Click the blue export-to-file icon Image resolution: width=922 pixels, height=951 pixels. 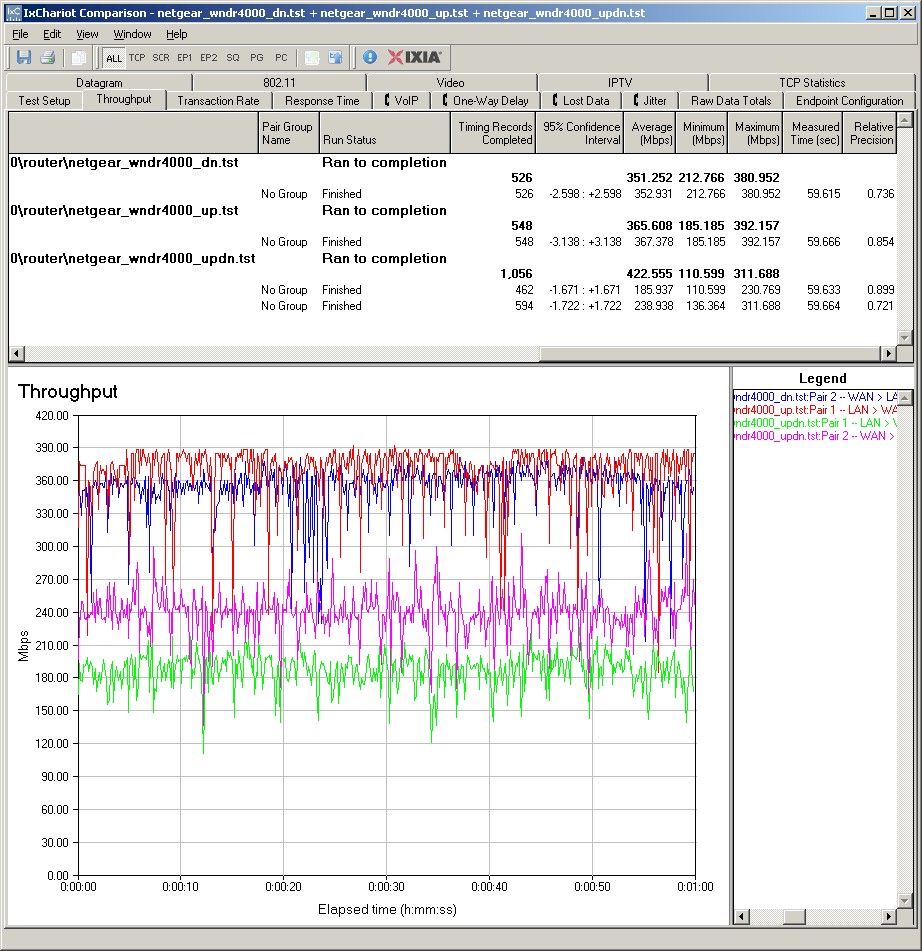point(335,58)
